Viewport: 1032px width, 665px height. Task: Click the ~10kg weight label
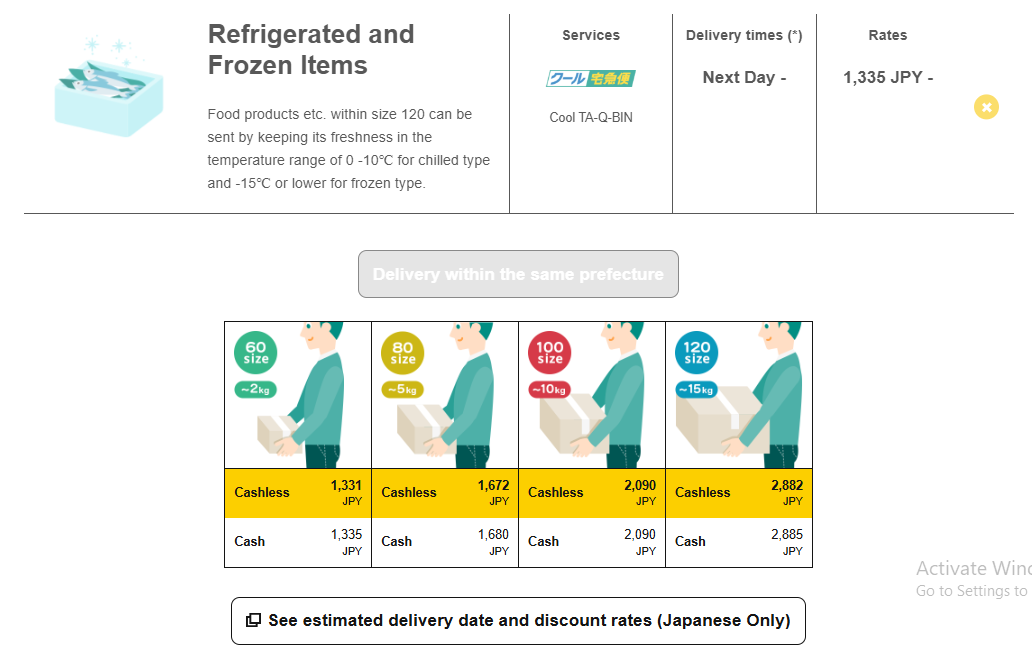point(549,390)
